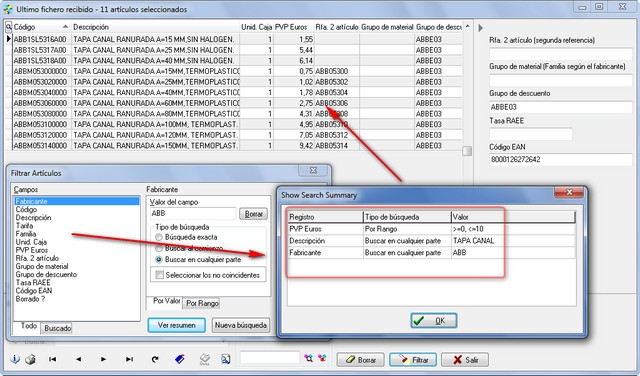This screenshot has height=376, width=640.
Task: Click the Borrar button with eraser icon
Action: point(360,360)
